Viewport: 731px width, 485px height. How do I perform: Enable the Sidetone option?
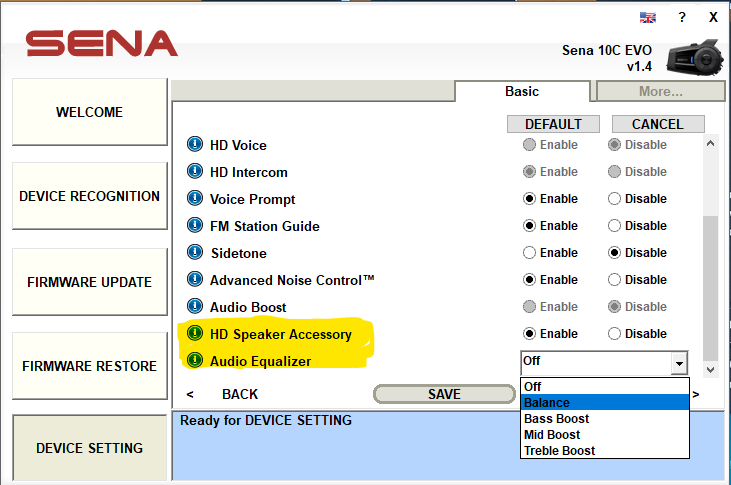(x=530, y=253)
